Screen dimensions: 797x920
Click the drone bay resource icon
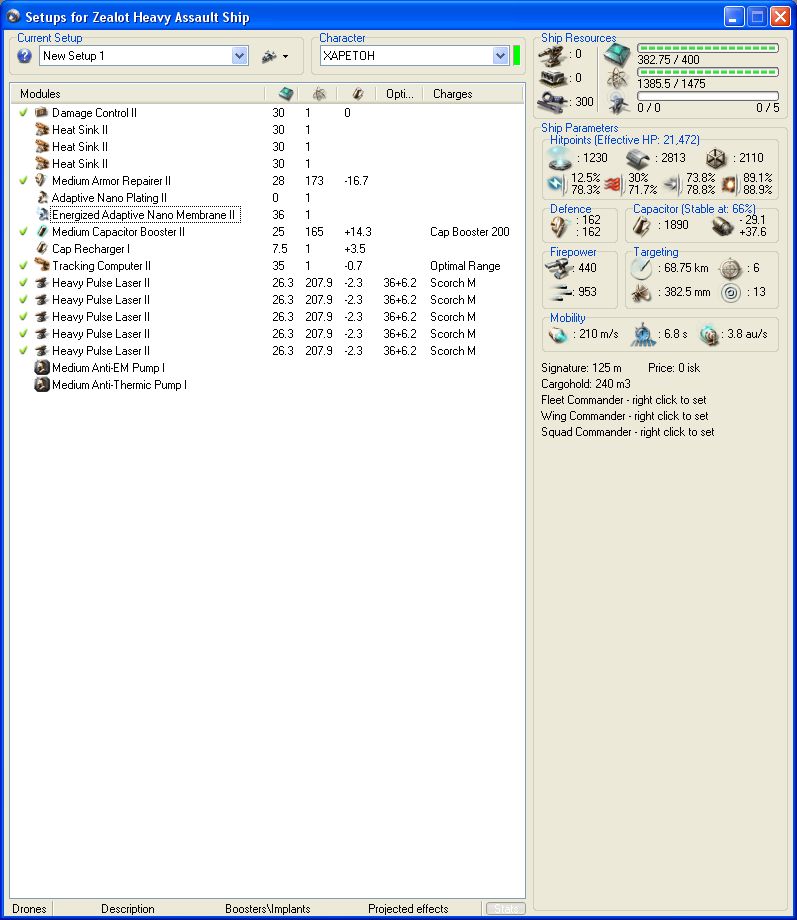pyautogui.click(x=618, y=103)
